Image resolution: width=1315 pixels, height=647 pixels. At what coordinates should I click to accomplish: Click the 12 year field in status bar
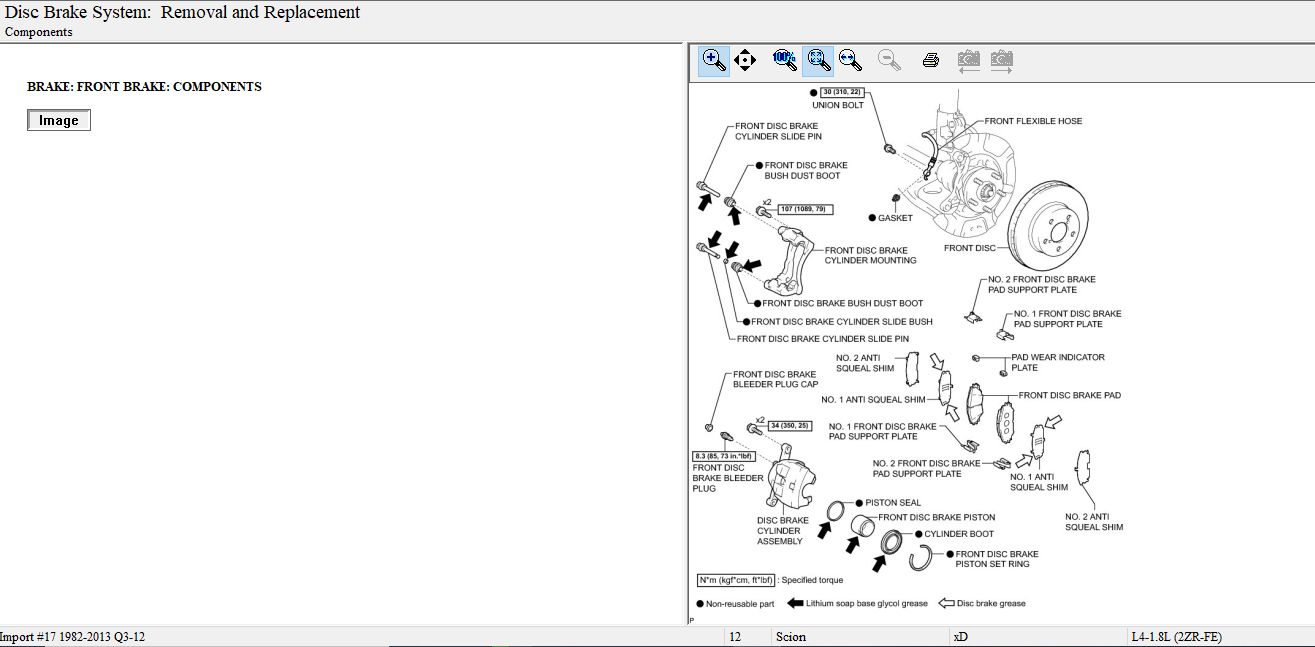coord(735,637)
